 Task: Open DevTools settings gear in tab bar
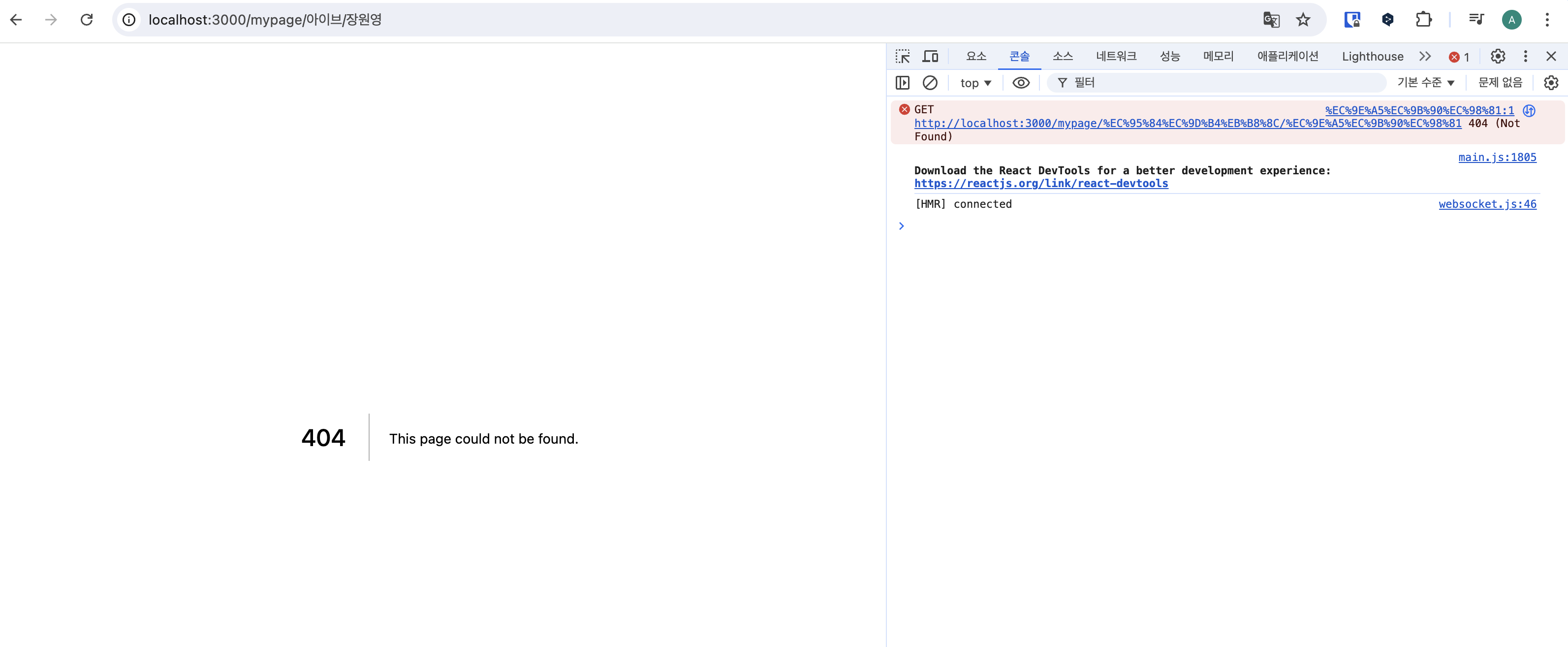tap(1498, 57)
